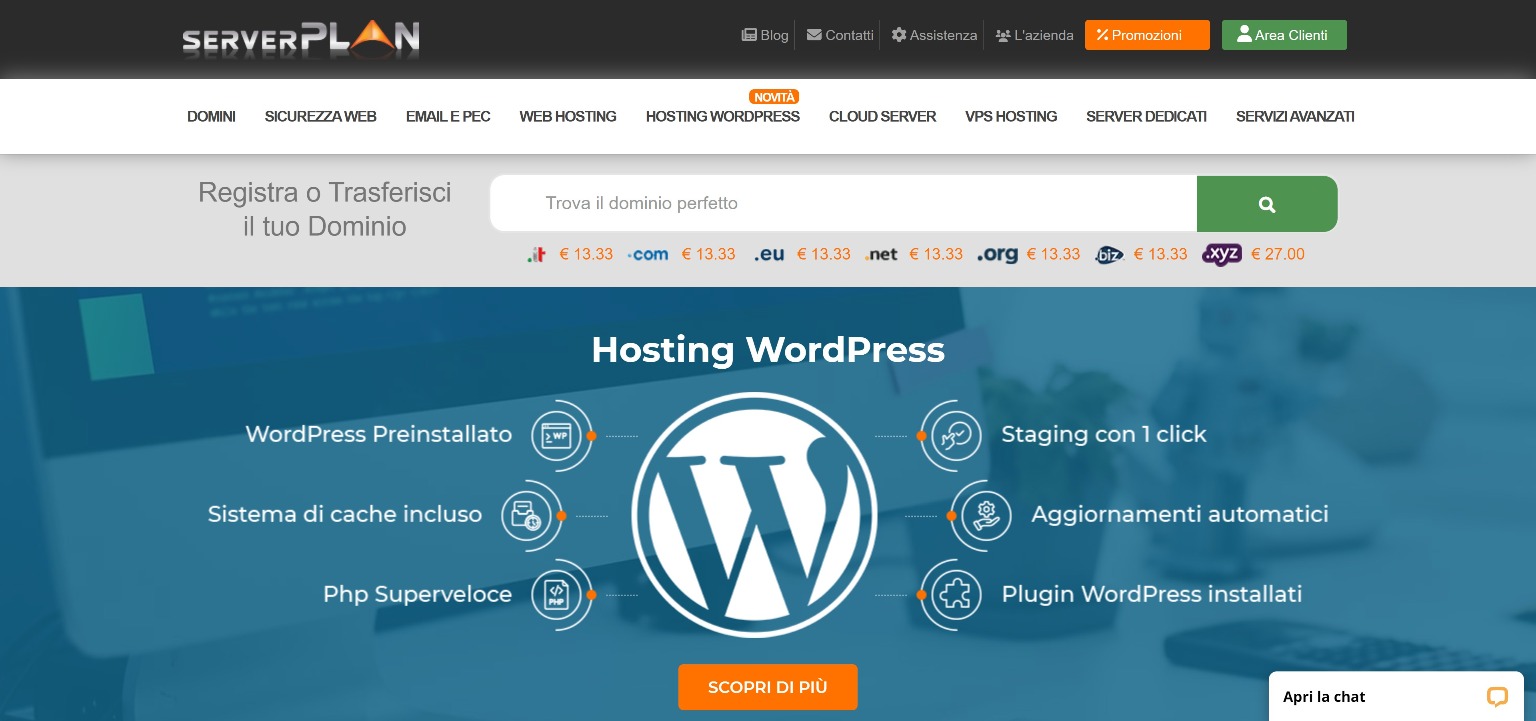1536x721 pixels.
Task: Click the Aggiornamenti automatici gear icon
Action: [986, 516]
